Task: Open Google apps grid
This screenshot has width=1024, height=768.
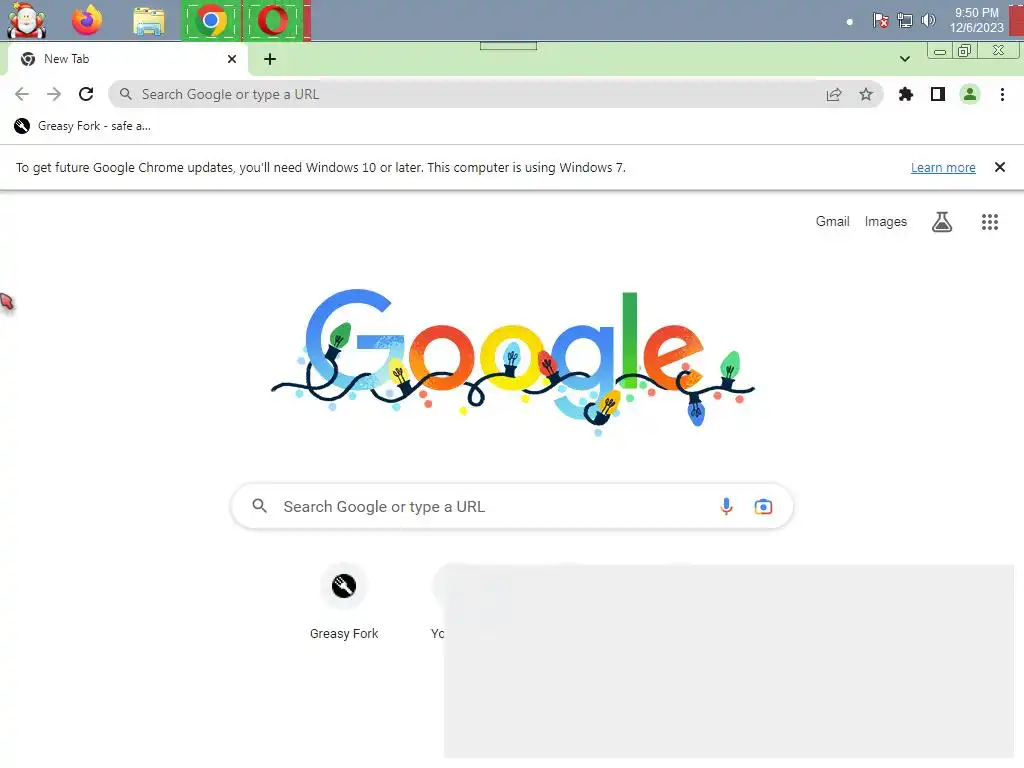Action: (989, 222)
